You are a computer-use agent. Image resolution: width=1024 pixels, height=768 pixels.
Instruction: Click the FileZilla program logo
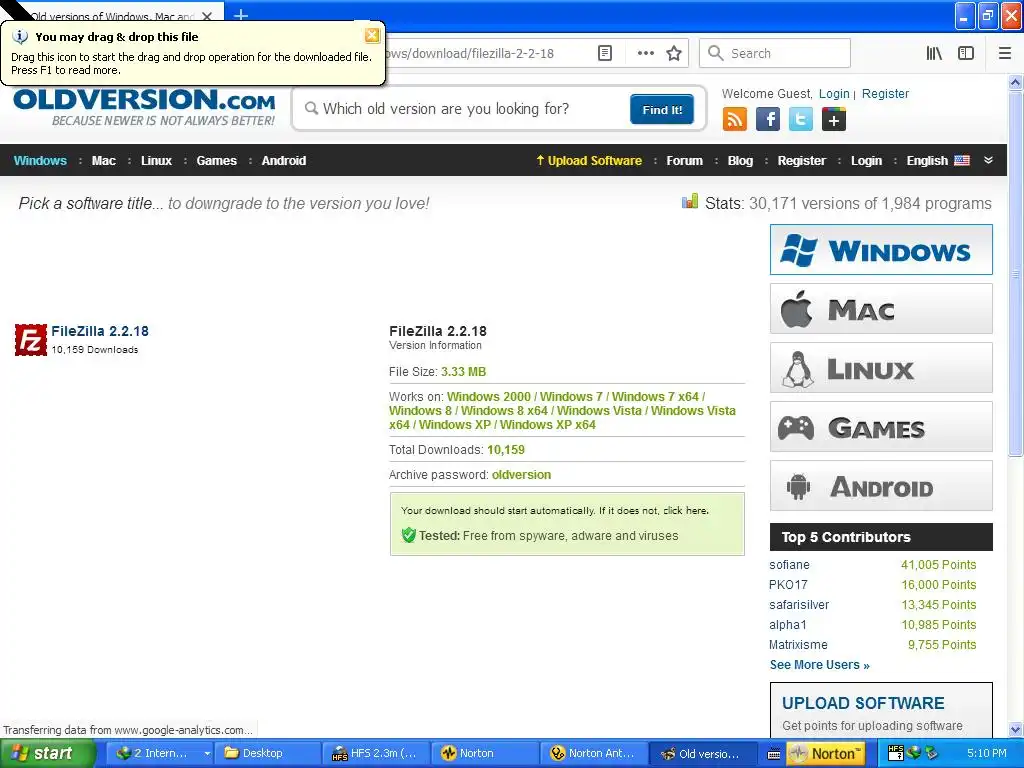click(31, 340)
